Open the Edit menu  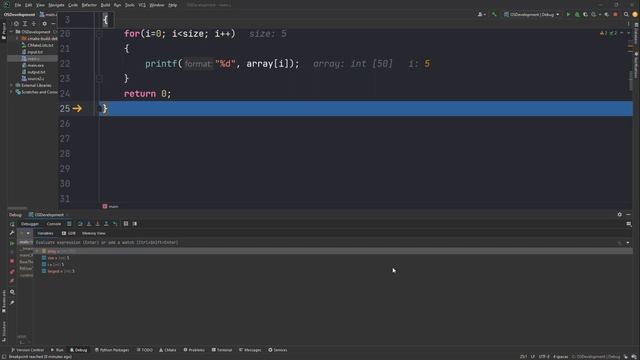click(28, 5)
